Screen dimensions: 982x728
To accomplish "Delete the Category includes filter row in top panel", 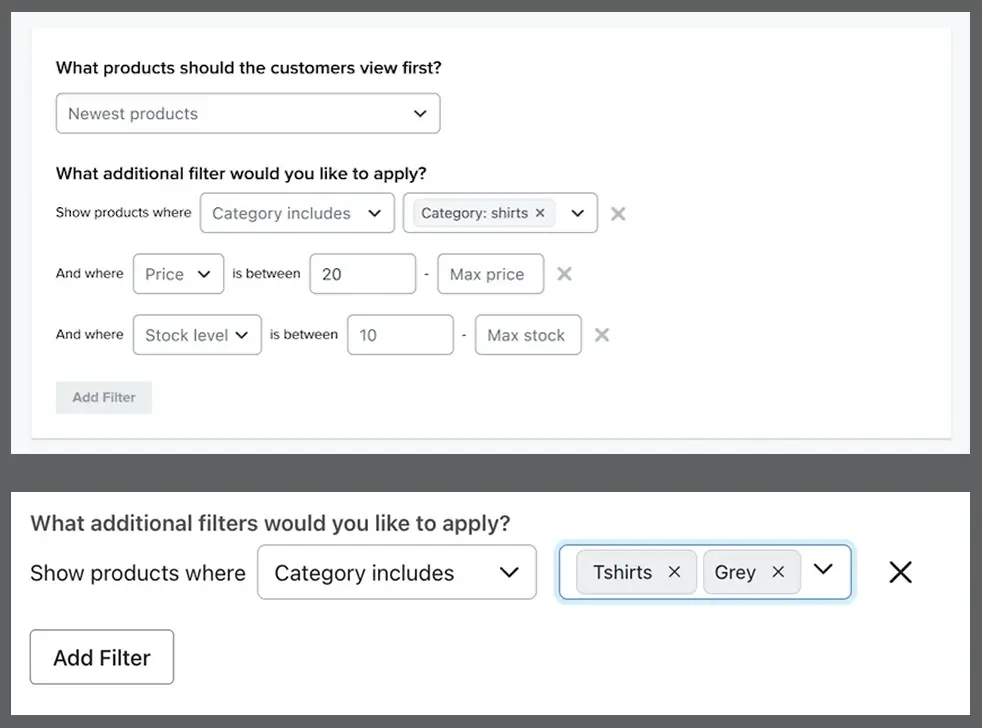I will tap(618, 214).
